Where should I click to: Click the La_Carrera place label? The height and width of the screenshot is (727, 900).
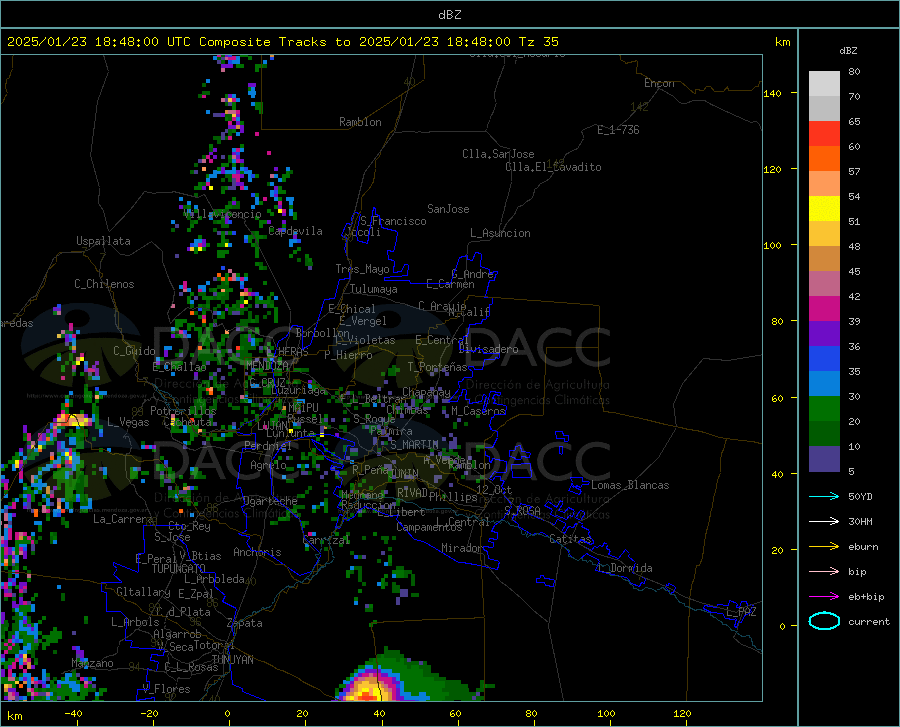pyautogui.click(x=123, y=519)
